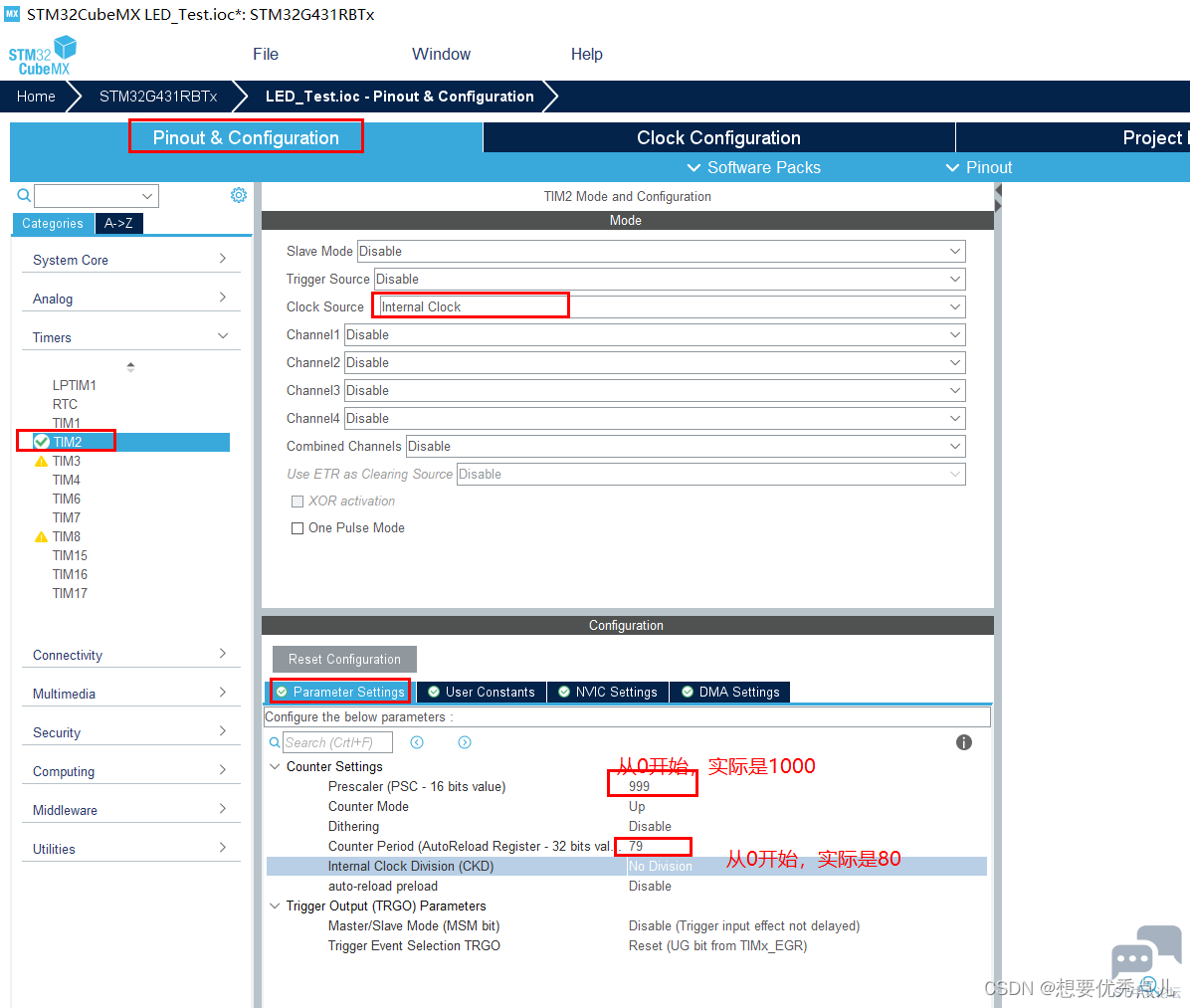1190x1008 pixels.
Task: Switch to the A->Z view tab
Action: (x=118, y=223)
